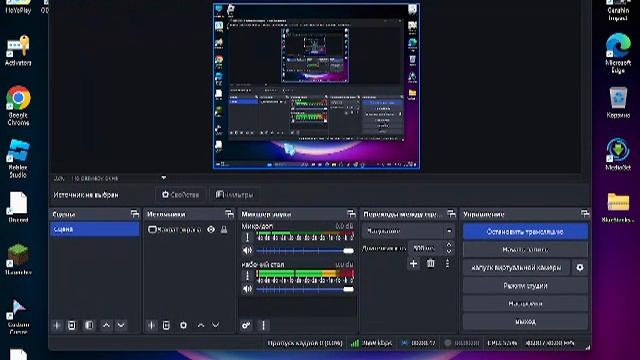Undock the Sources panel with float icon
The image size is (640, 360).
click(229, 213)
